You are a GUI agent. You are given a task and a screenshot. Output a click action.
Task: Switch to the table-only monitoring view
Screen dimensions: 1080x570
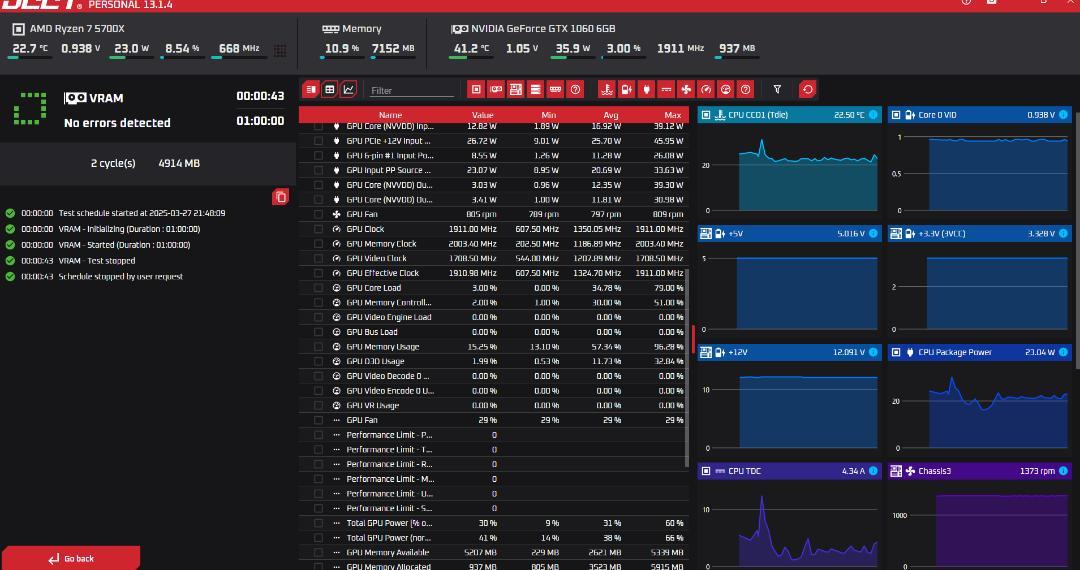coord(330,89)
